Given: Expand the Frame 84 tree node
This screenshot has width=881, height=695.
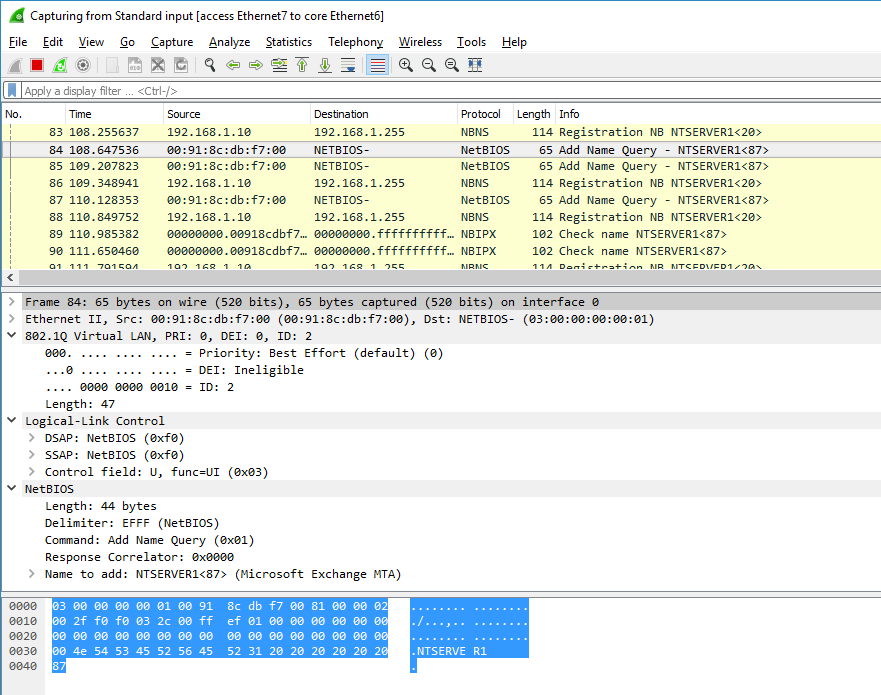Looking at the screenshot, I should pos(11,302).
